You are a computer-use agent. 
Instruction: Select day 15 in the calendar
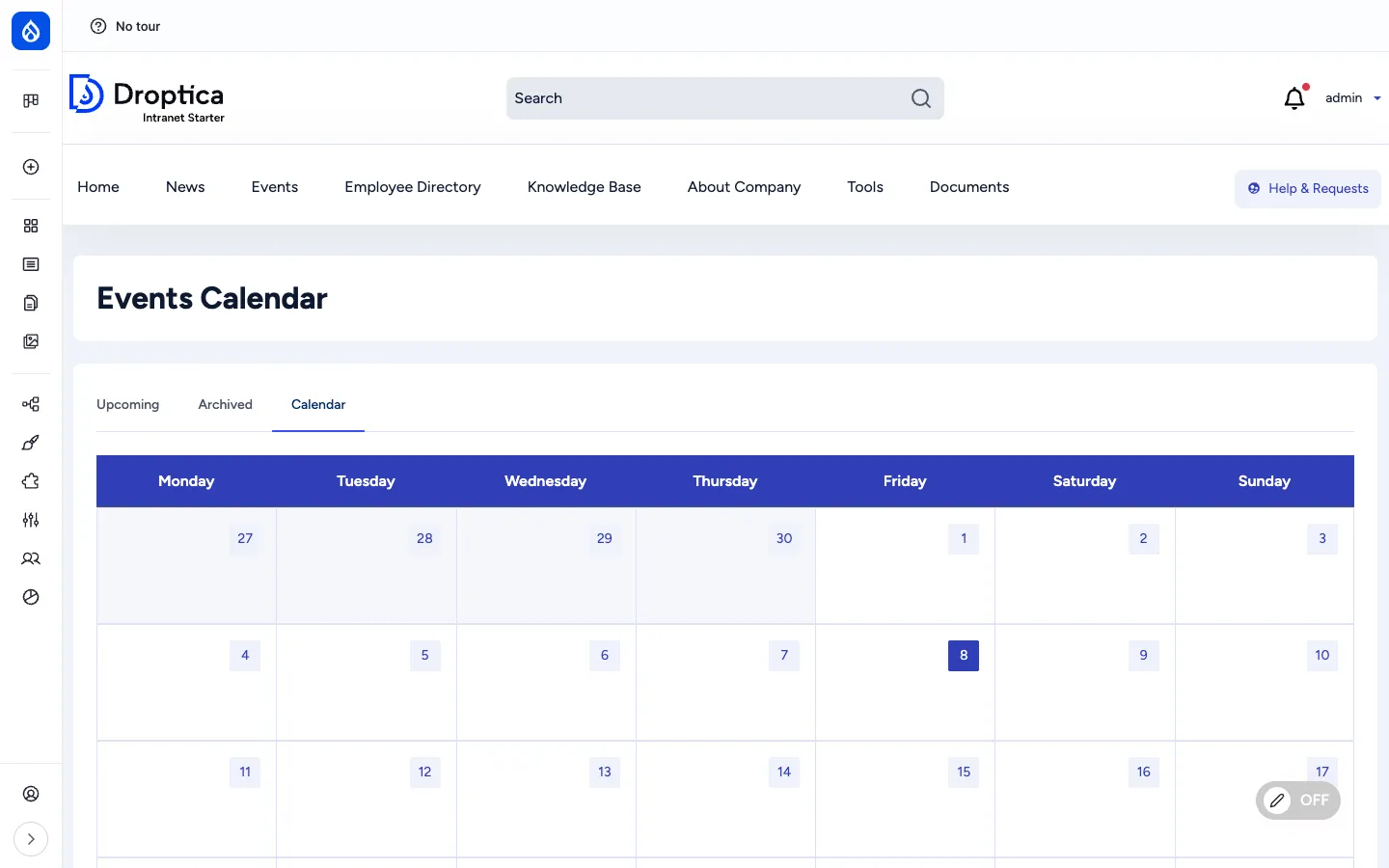point(964,773)
